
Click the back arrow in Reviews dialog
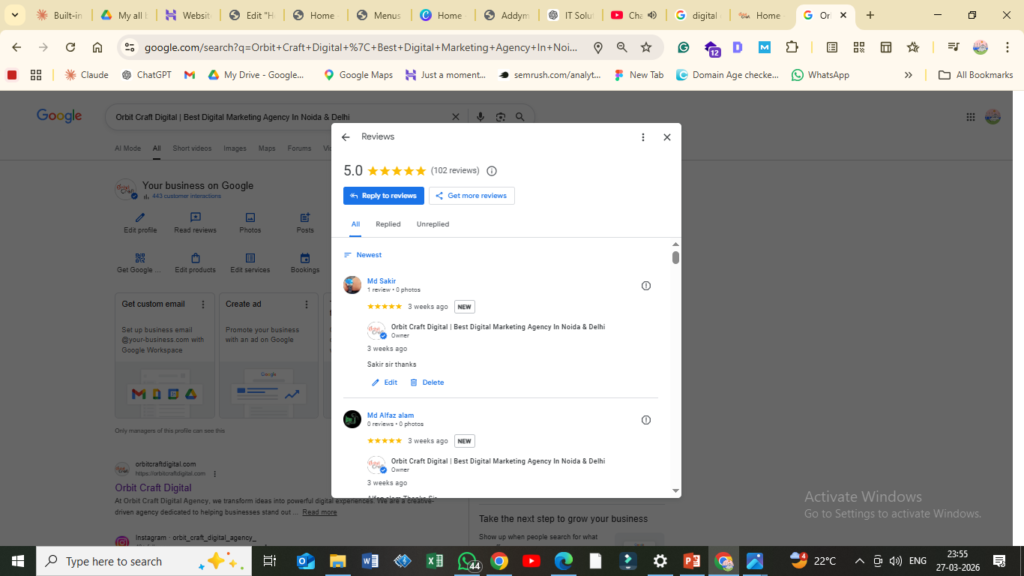coord(346,137)
